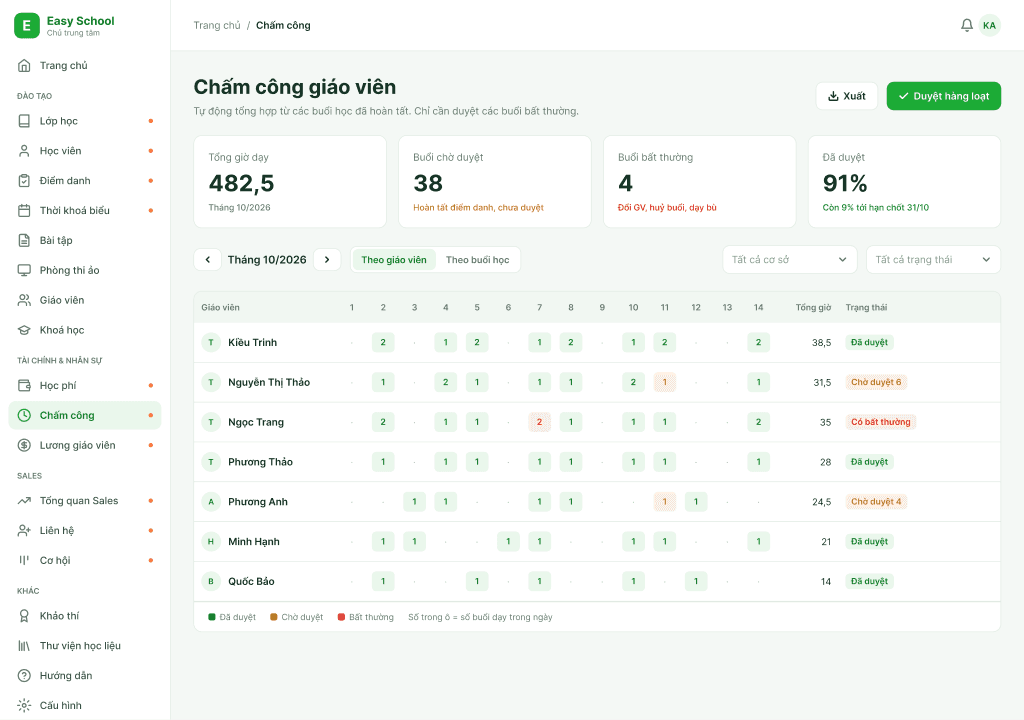Click the Easy School logo icon

27,25
